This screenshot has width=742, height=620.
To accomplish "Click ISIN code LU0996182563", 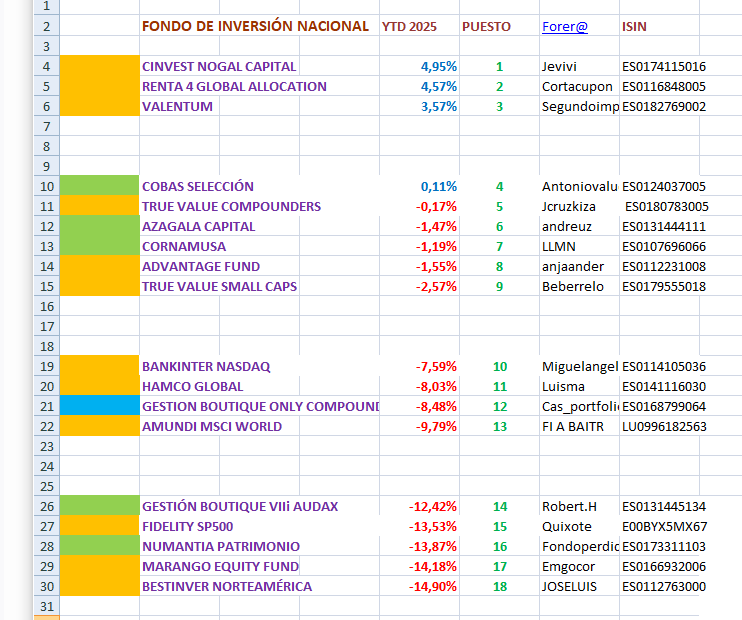I will click(x=664, y=426).
